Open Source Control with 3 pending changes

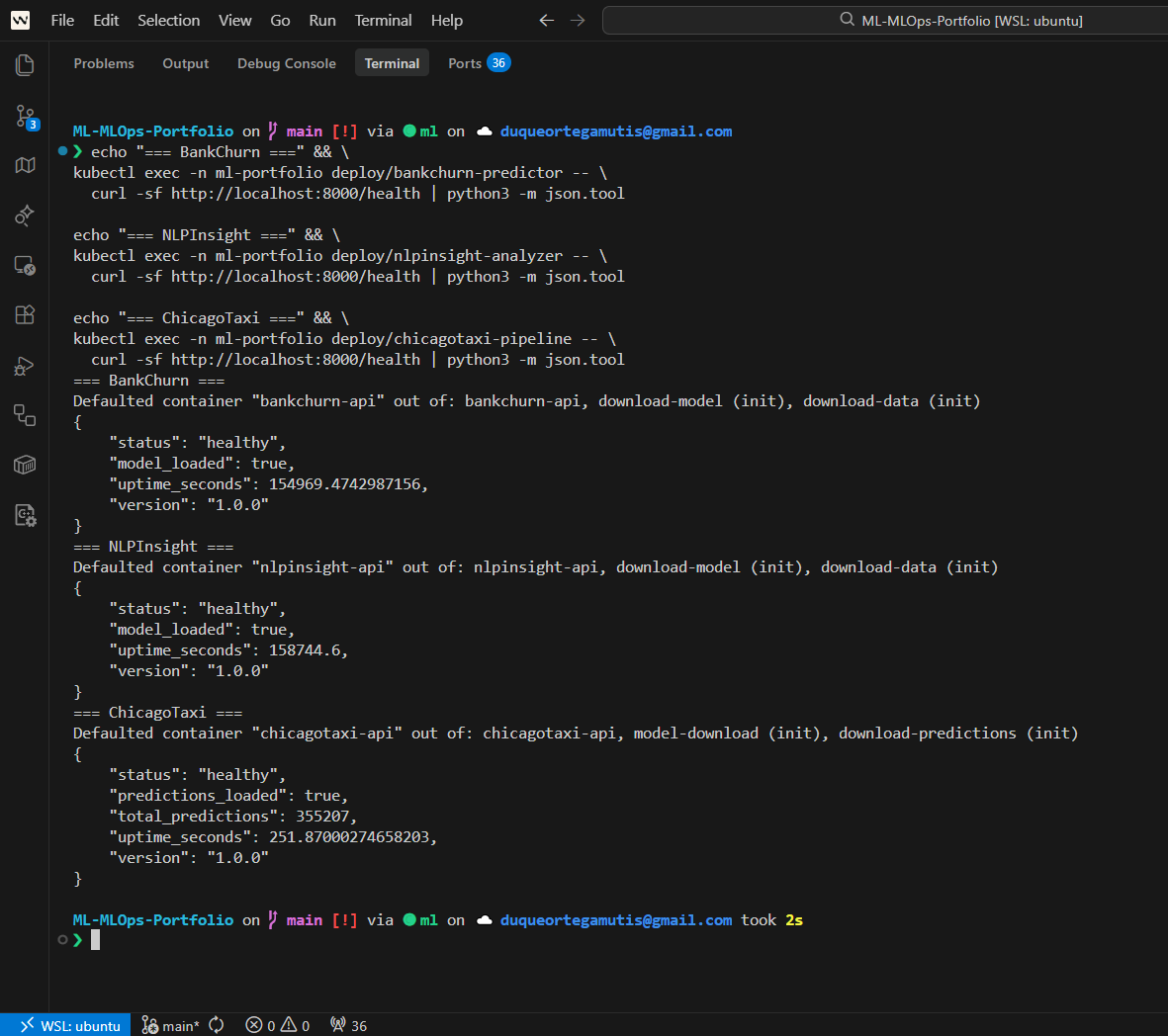(25, 117)
